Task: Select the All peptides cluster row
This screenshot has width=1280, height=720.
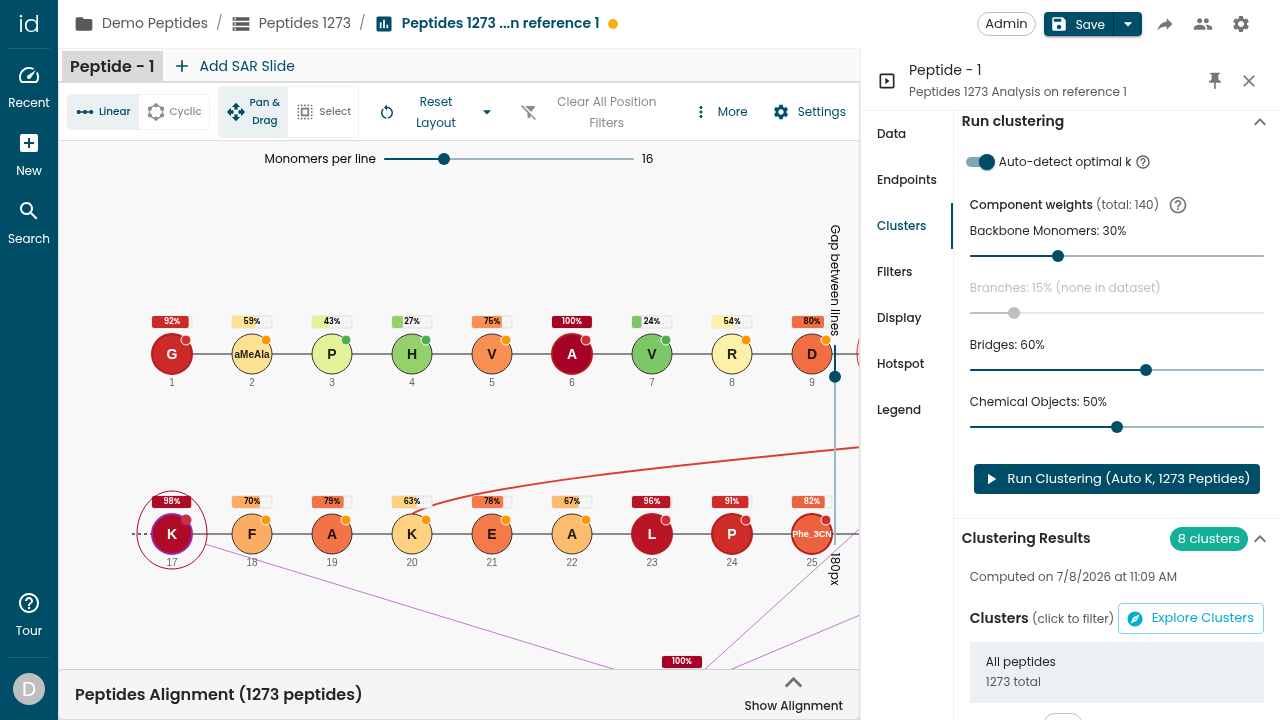Action: [1117, 671]
